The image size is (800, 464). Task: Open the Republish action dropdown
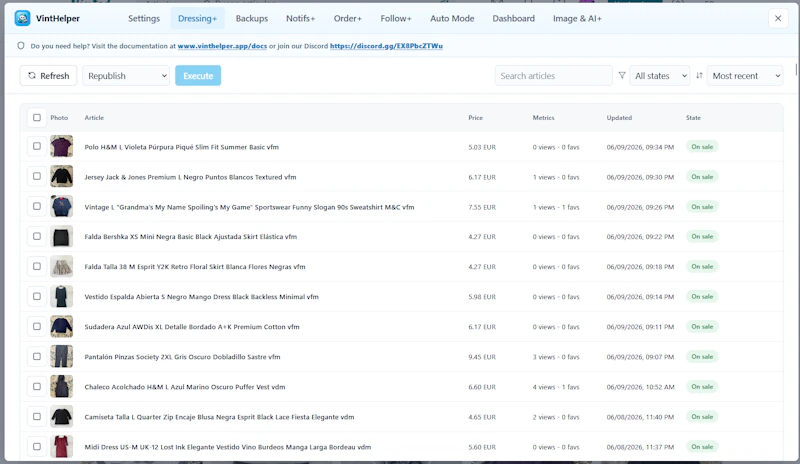(126, 76)
